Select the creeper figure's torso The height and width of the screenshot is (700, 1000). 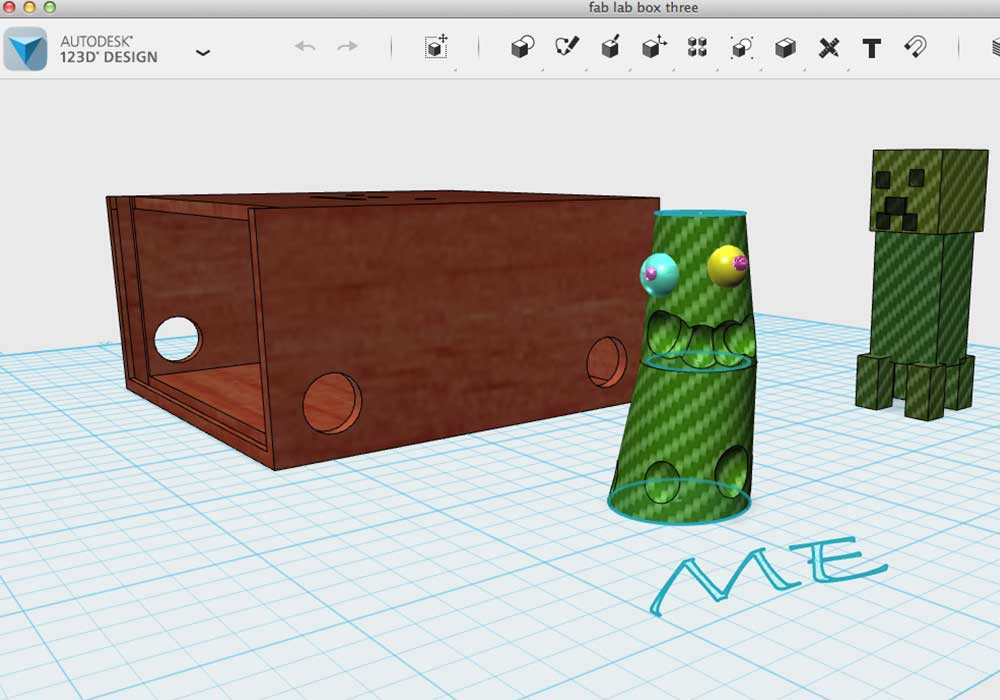click(x=922, y=297)
